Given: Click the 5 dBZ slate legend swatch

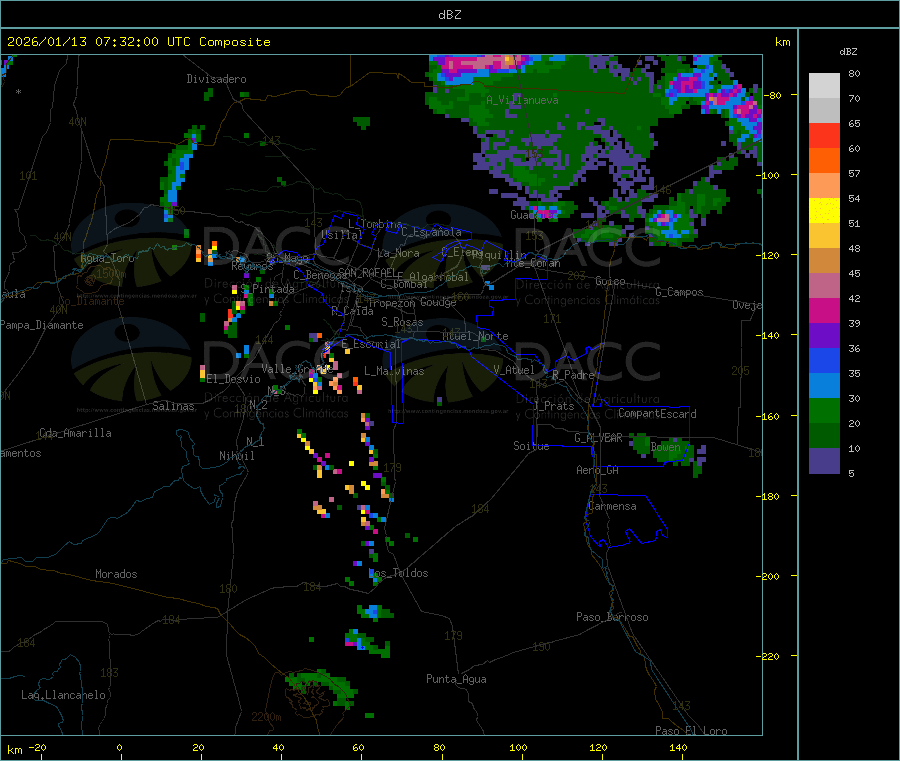Looking at the screenshot, I should [x=824, y=460].
